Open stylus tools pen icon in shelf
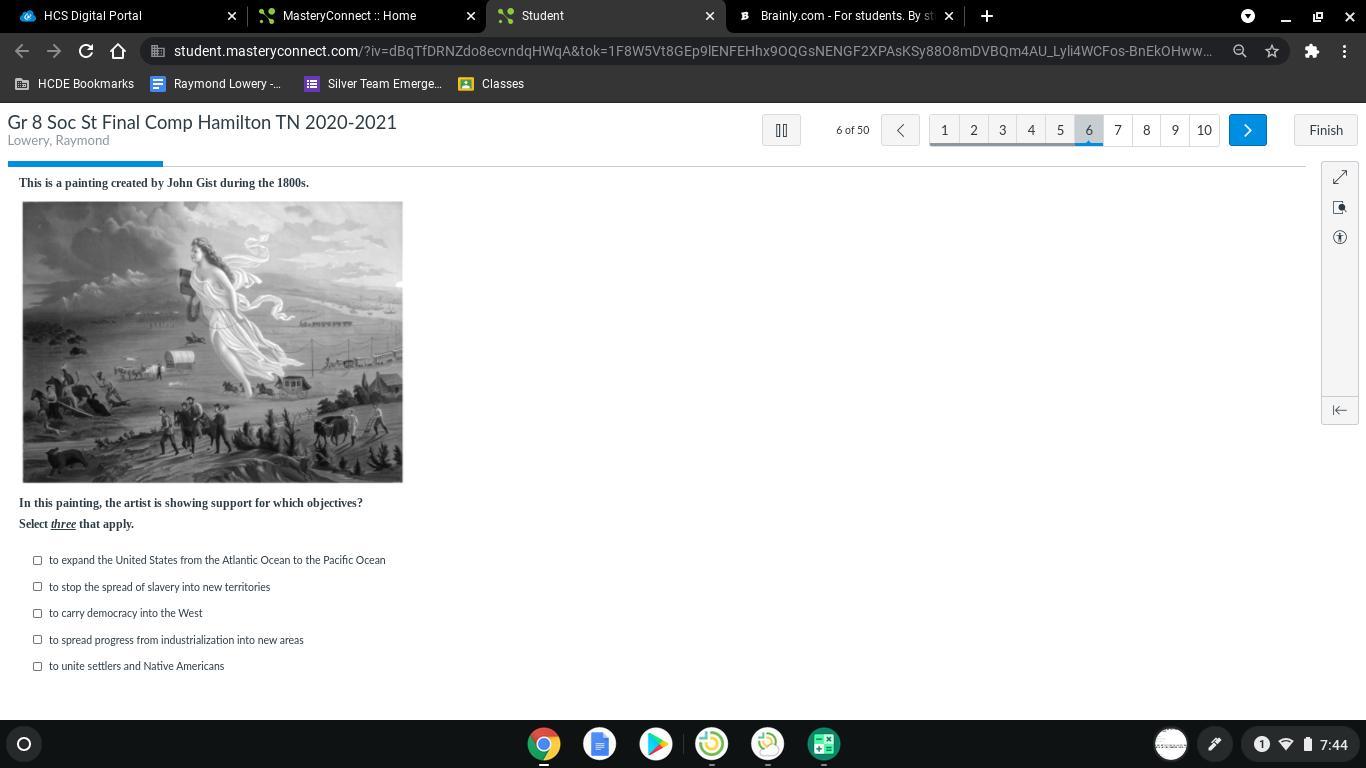This screenshot has height=768, width=1366. (x=1214, y=744)
